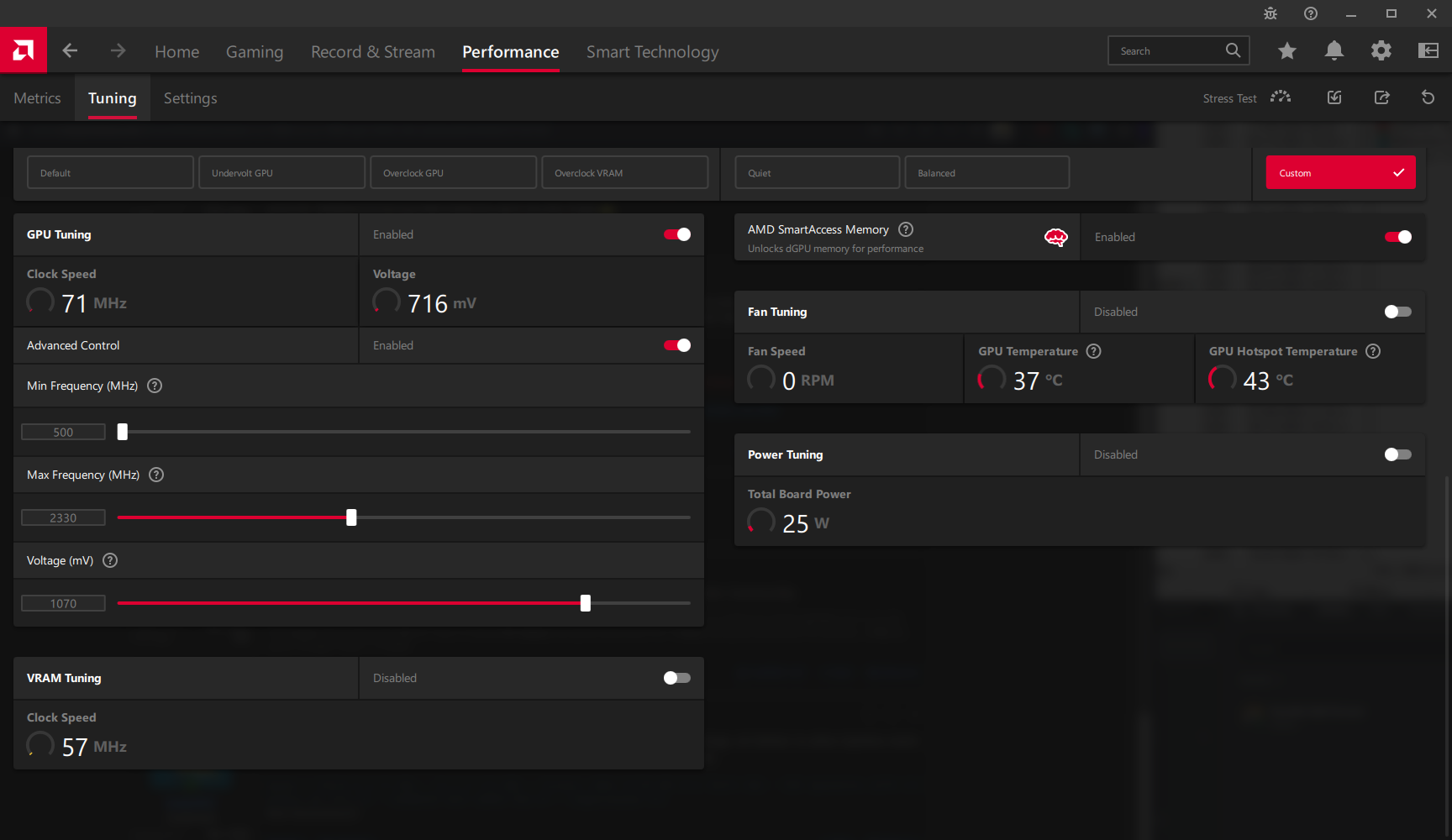Enable Power Tuning toggle
Image resolution: width=1452 pixels, height=840 pixels.
1398,454
